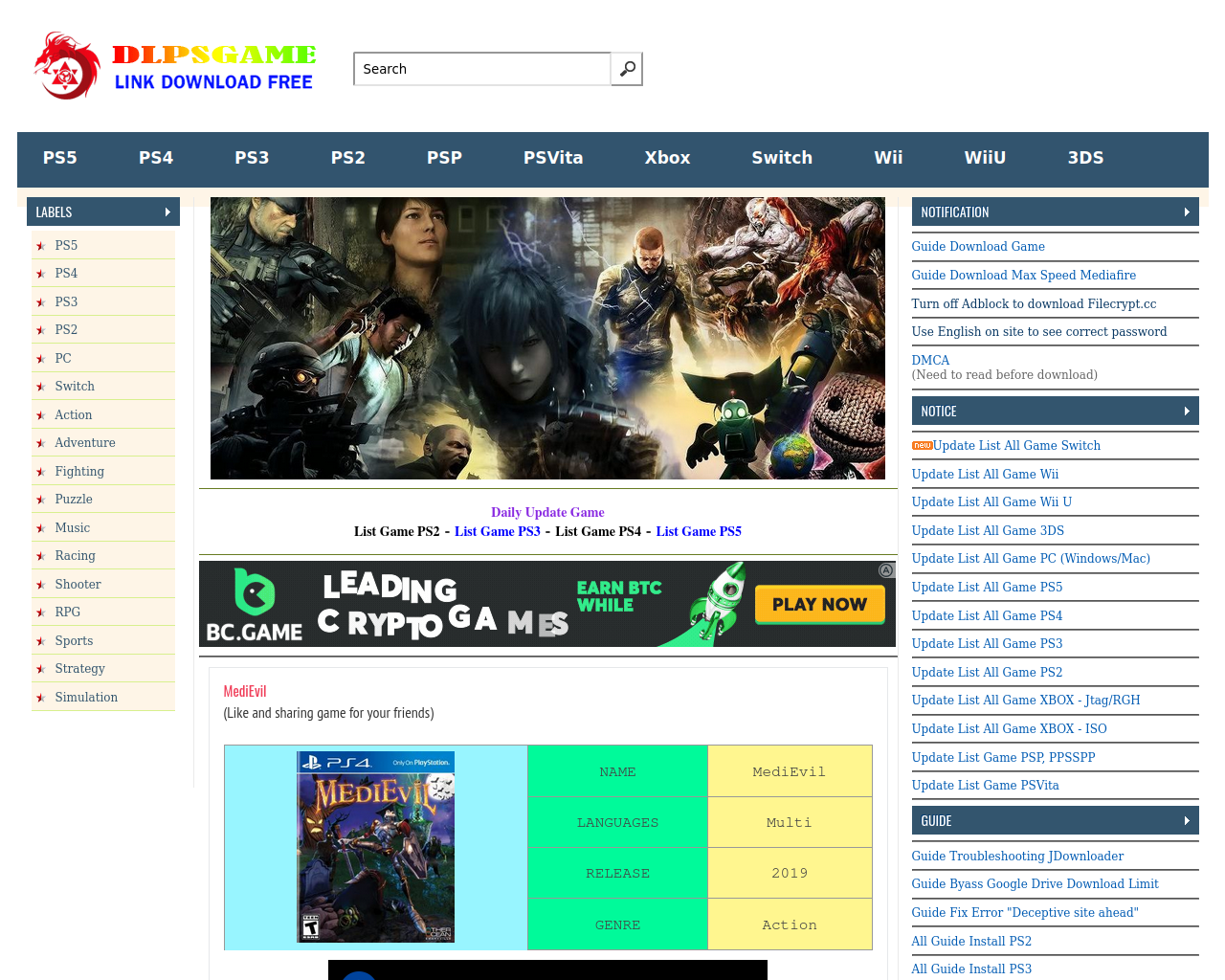This screenshot has height=980, width=1225.
Task: Expand the LABELS panel arrow
Action: [x=167, y=212]
